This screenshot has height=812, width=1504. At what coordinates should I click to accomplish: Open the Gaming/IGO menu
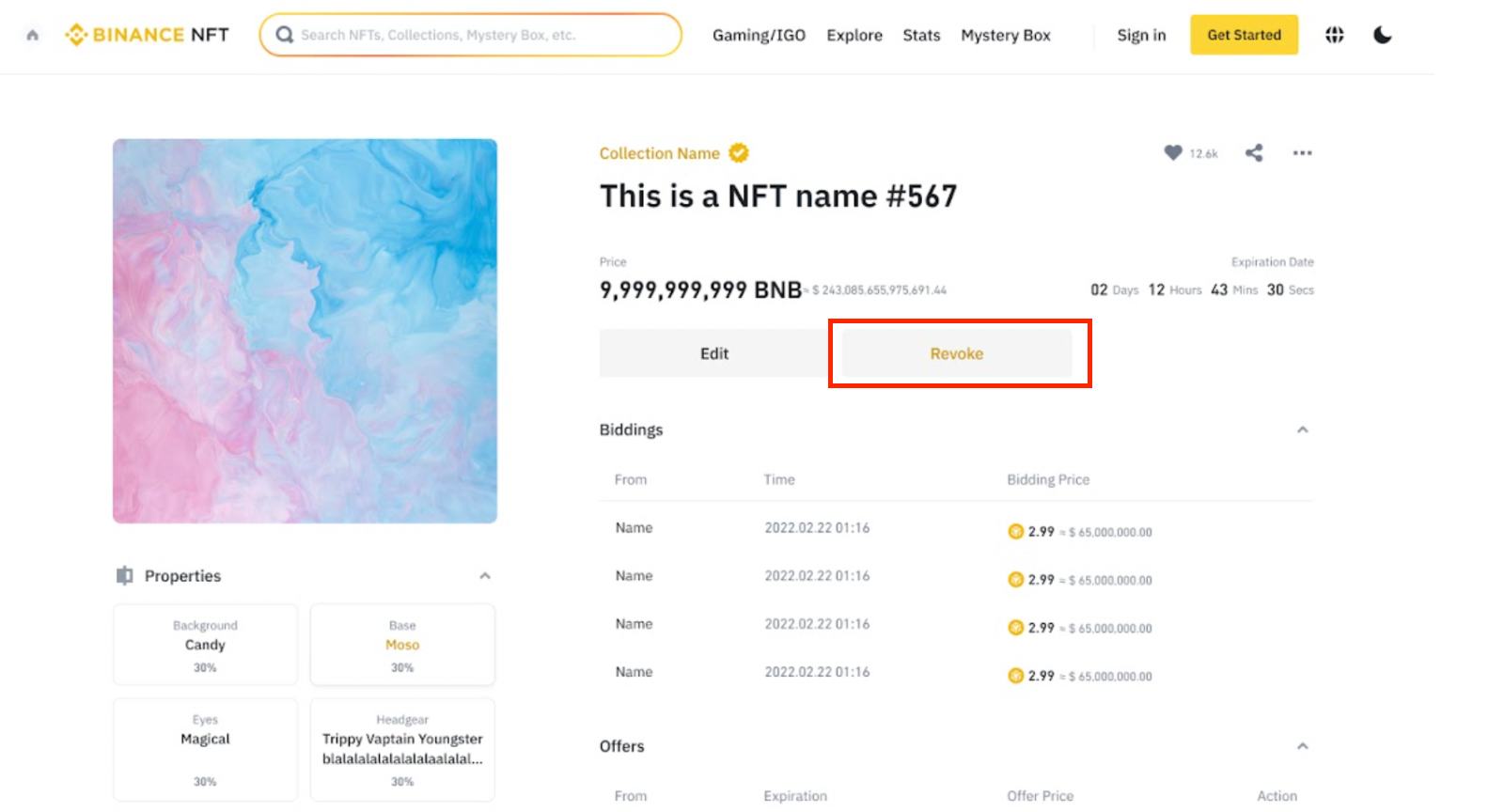coord(759,35)
